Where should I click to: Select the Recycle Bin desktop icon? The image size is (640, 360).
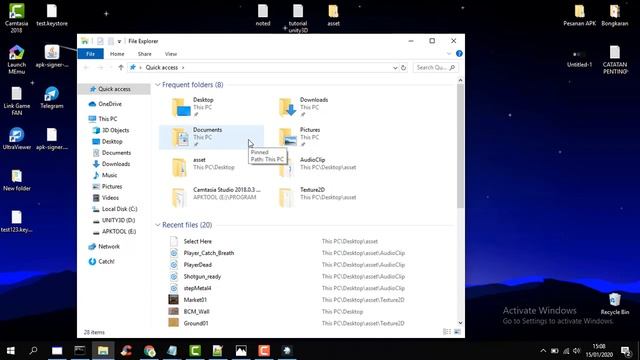coord(615,304)
